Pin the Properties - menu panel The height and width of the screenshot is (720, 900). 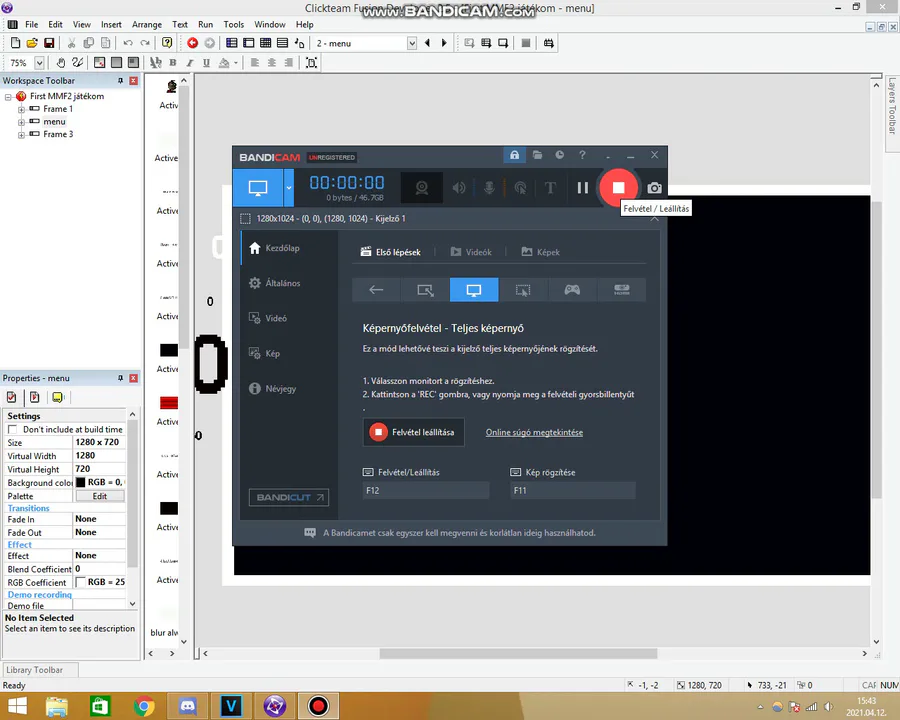[121, 378]
